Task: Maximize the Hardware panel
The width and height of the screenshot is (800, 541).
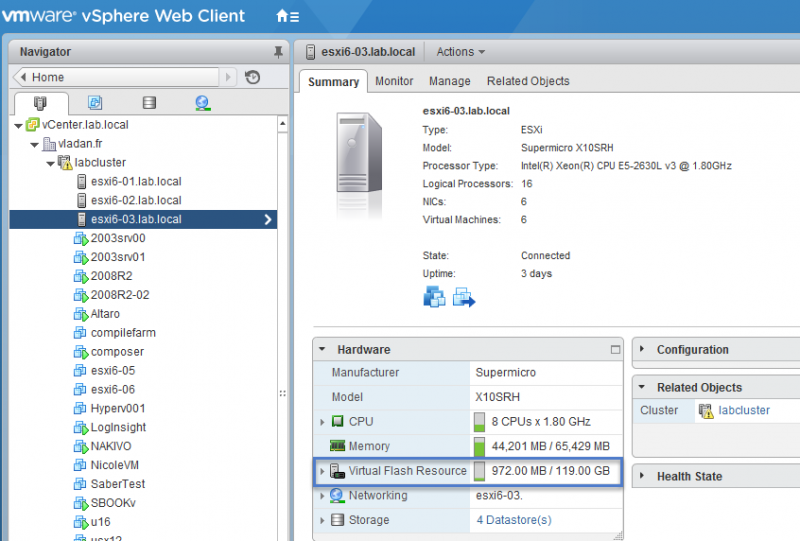Action: point(615,350)
